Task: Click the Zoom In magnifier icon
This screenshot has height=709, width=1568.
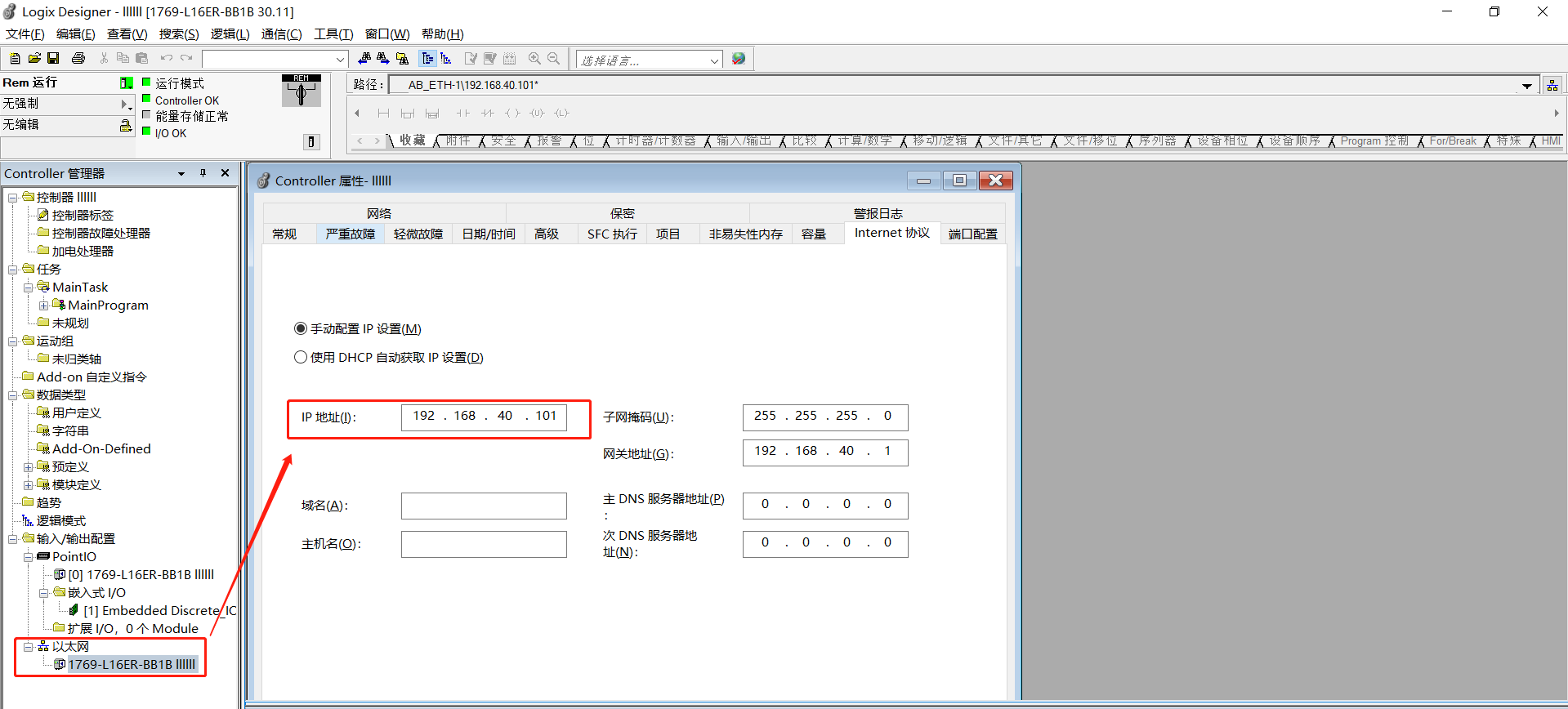Action: pos(534,59)
